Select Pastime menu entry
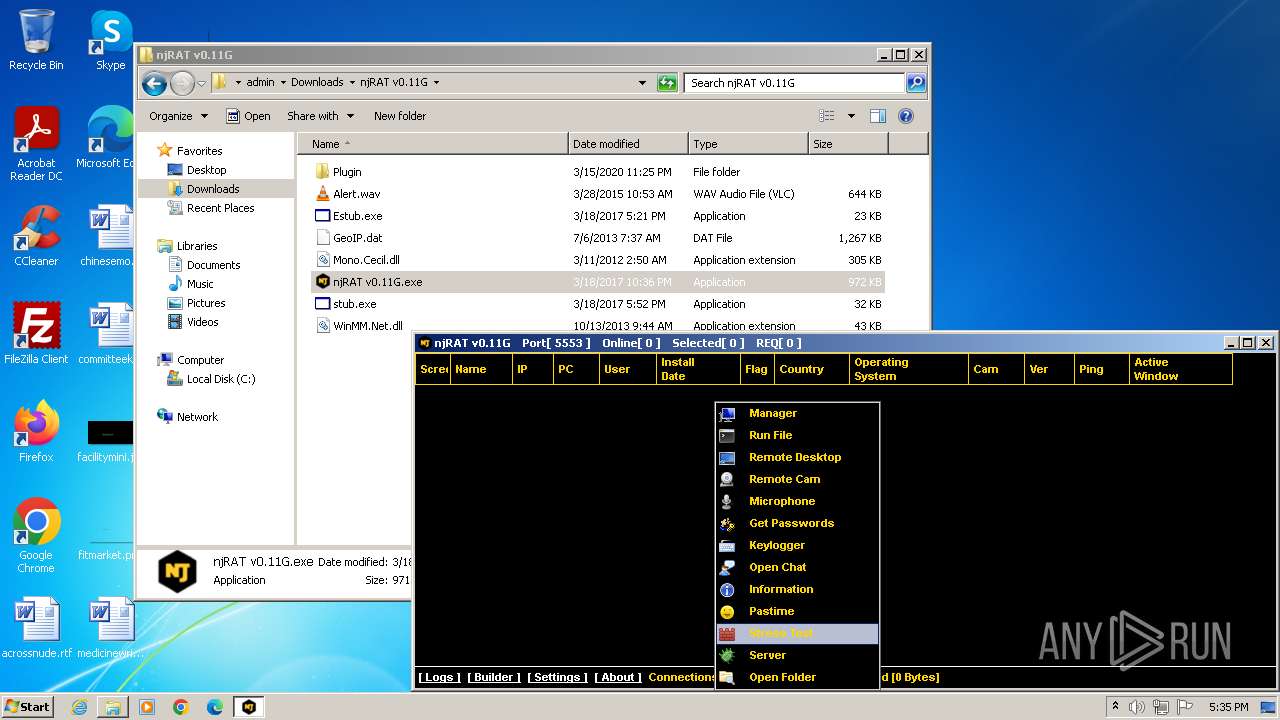The image size is (1280, 720). pos(797,611)
